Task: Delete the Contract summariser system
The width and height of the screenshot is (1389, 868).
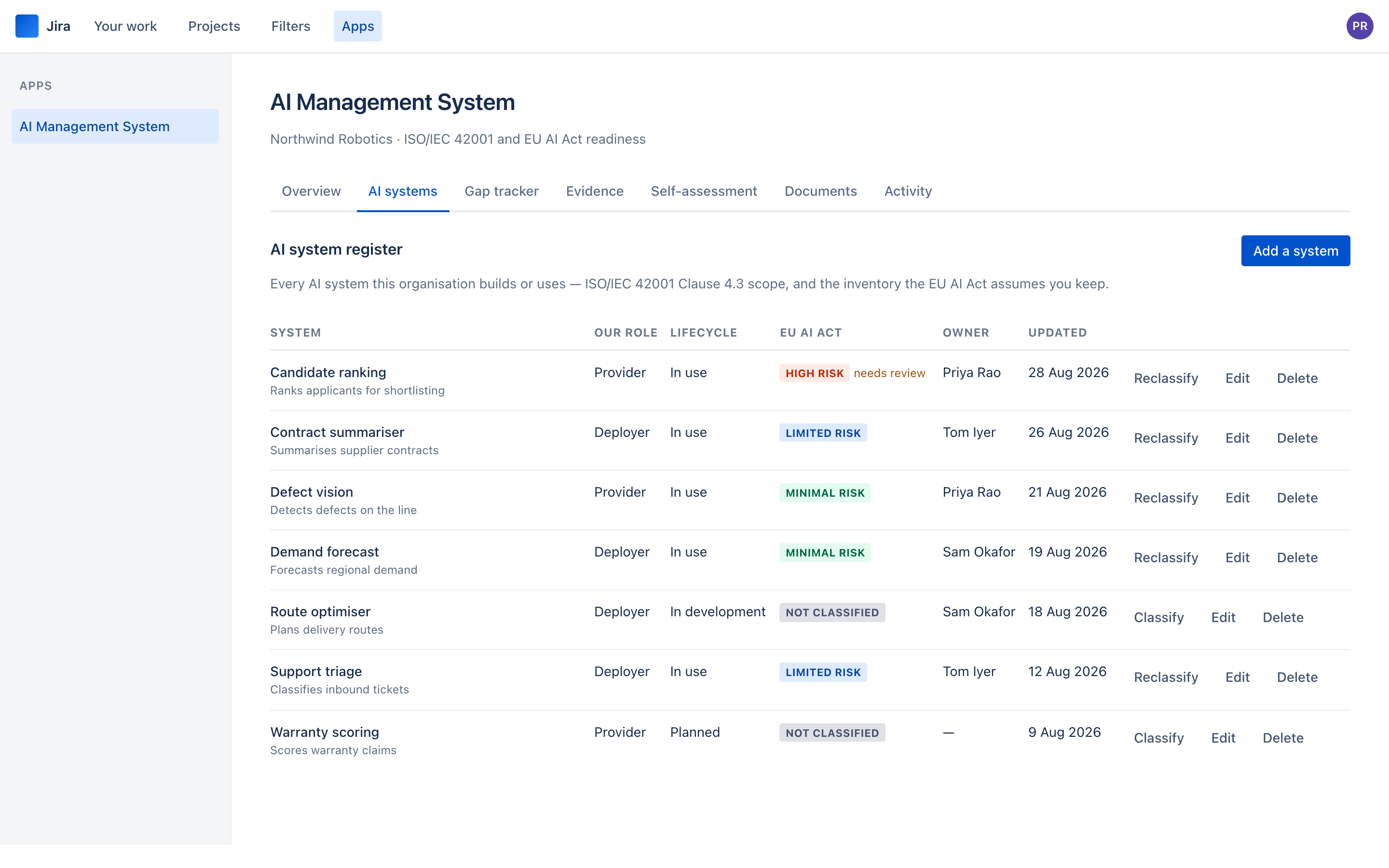Action: click(1296, 438)
